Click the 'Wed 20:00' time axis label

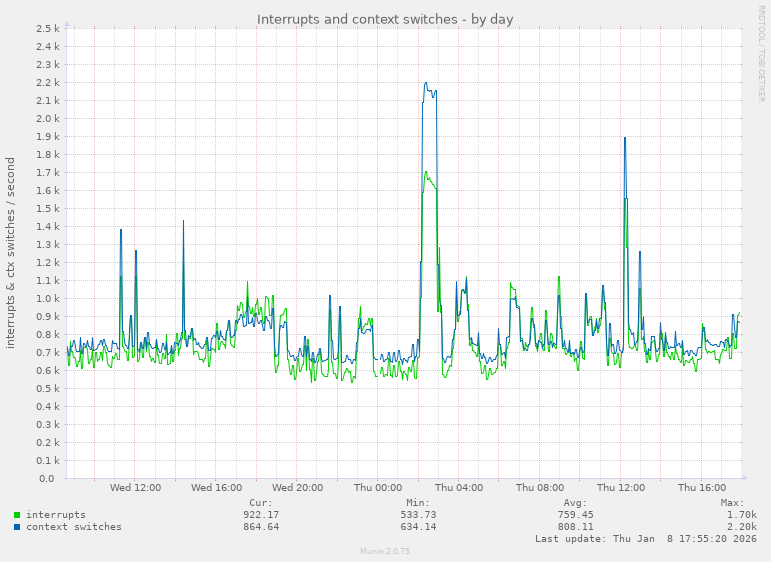point(297,488)
